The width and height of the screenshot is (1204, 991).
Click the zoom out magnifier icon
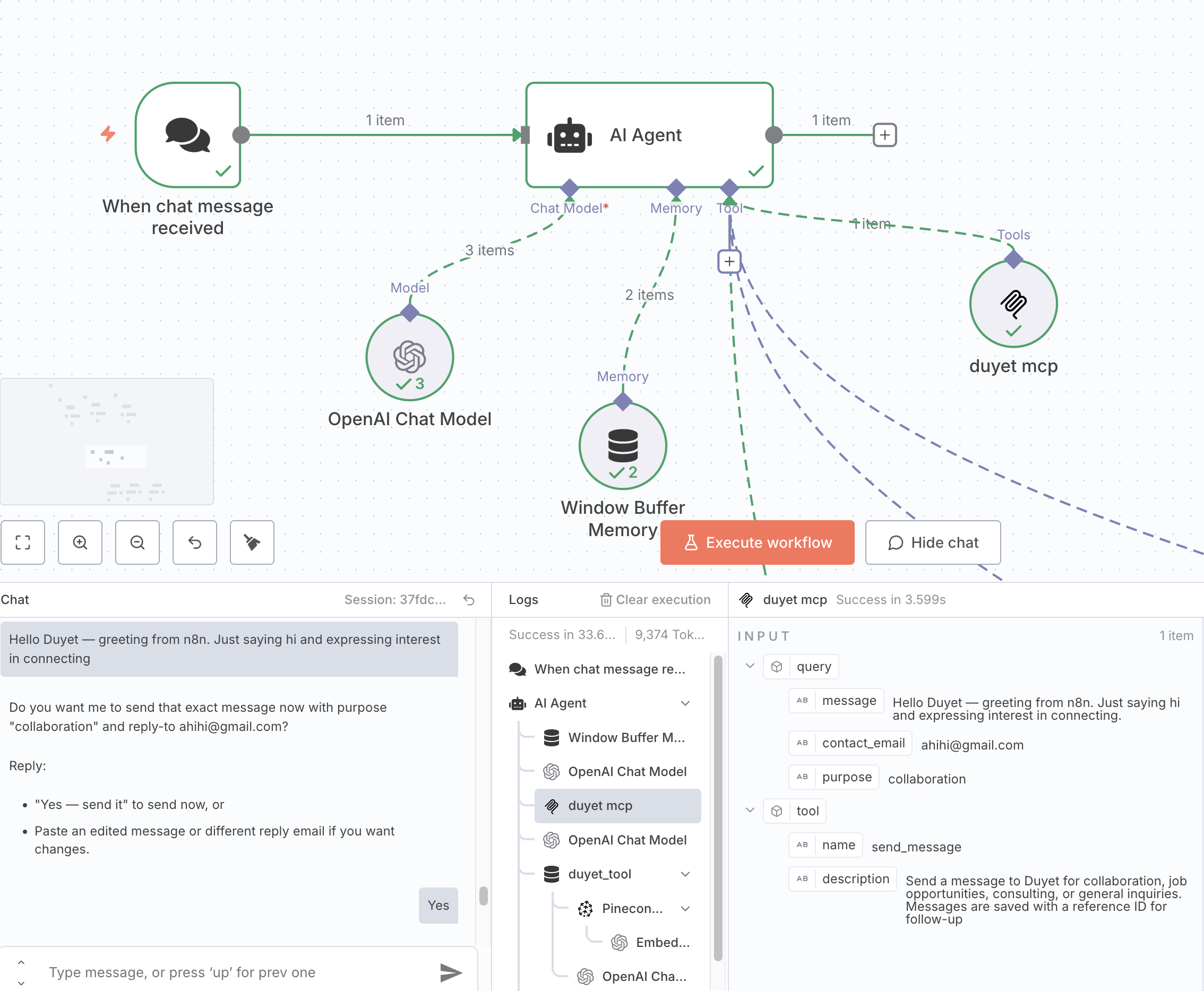[137, 542]
